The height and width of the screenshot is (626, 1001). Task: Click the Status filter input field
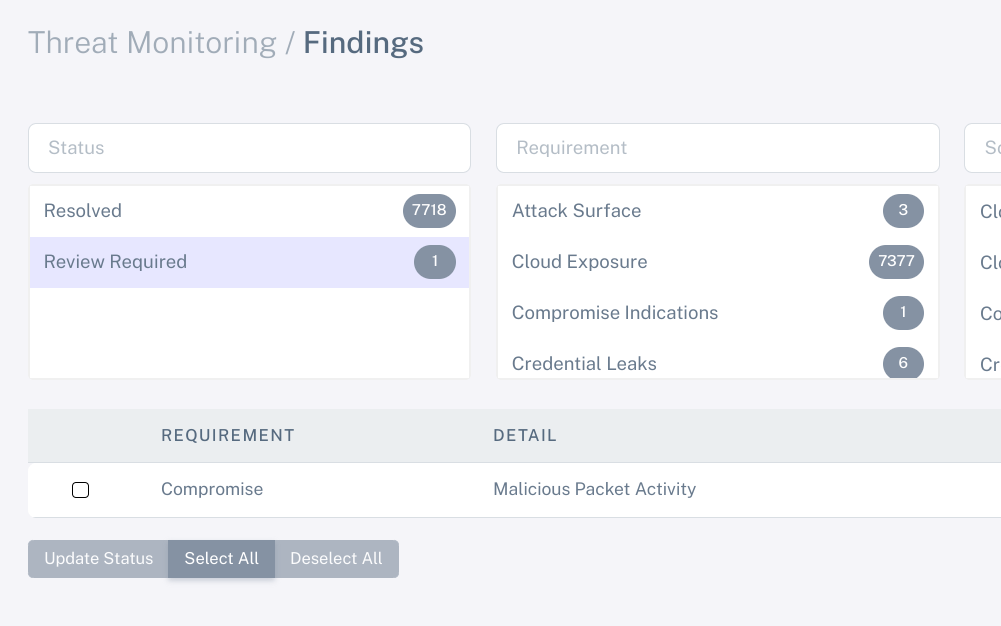[250, 148]
